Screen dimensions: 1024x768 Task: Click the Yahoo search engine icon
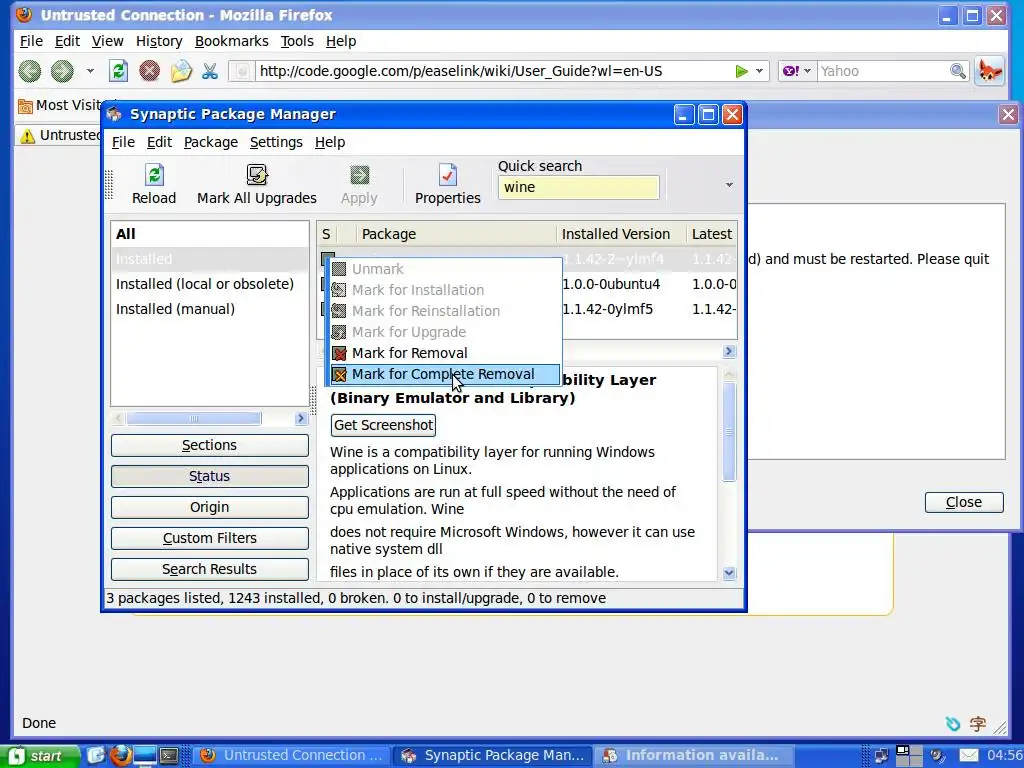pyautogui.click(x=790, y=71)
